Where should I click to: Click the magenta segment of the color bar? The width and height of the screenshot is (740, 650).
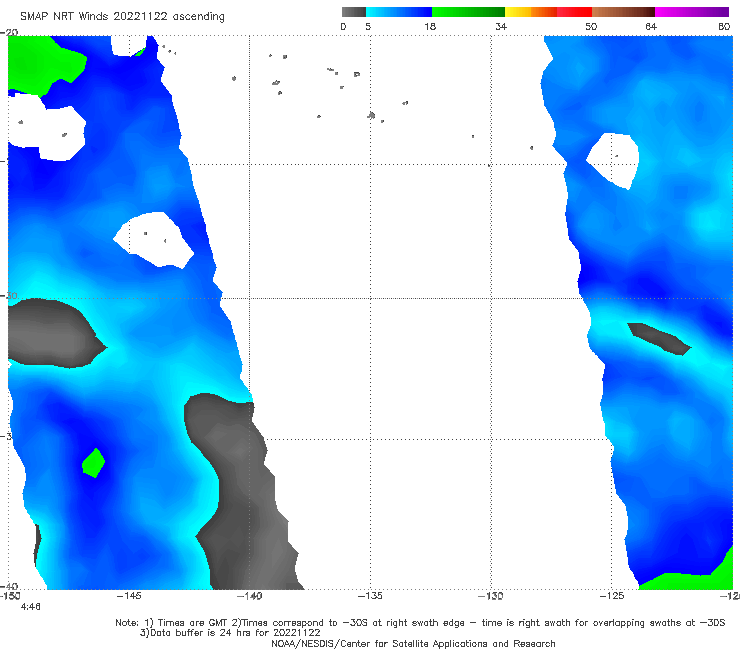click(x=692, y=12)
